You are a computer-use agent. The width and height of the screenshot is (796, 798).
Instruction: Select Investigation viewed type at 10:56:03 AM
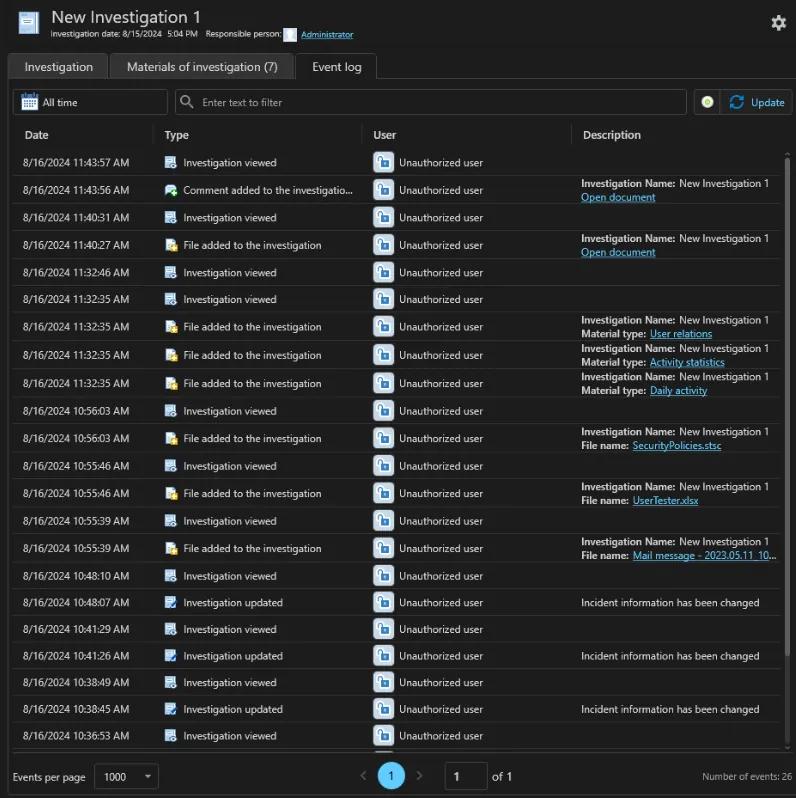point(230,411)
